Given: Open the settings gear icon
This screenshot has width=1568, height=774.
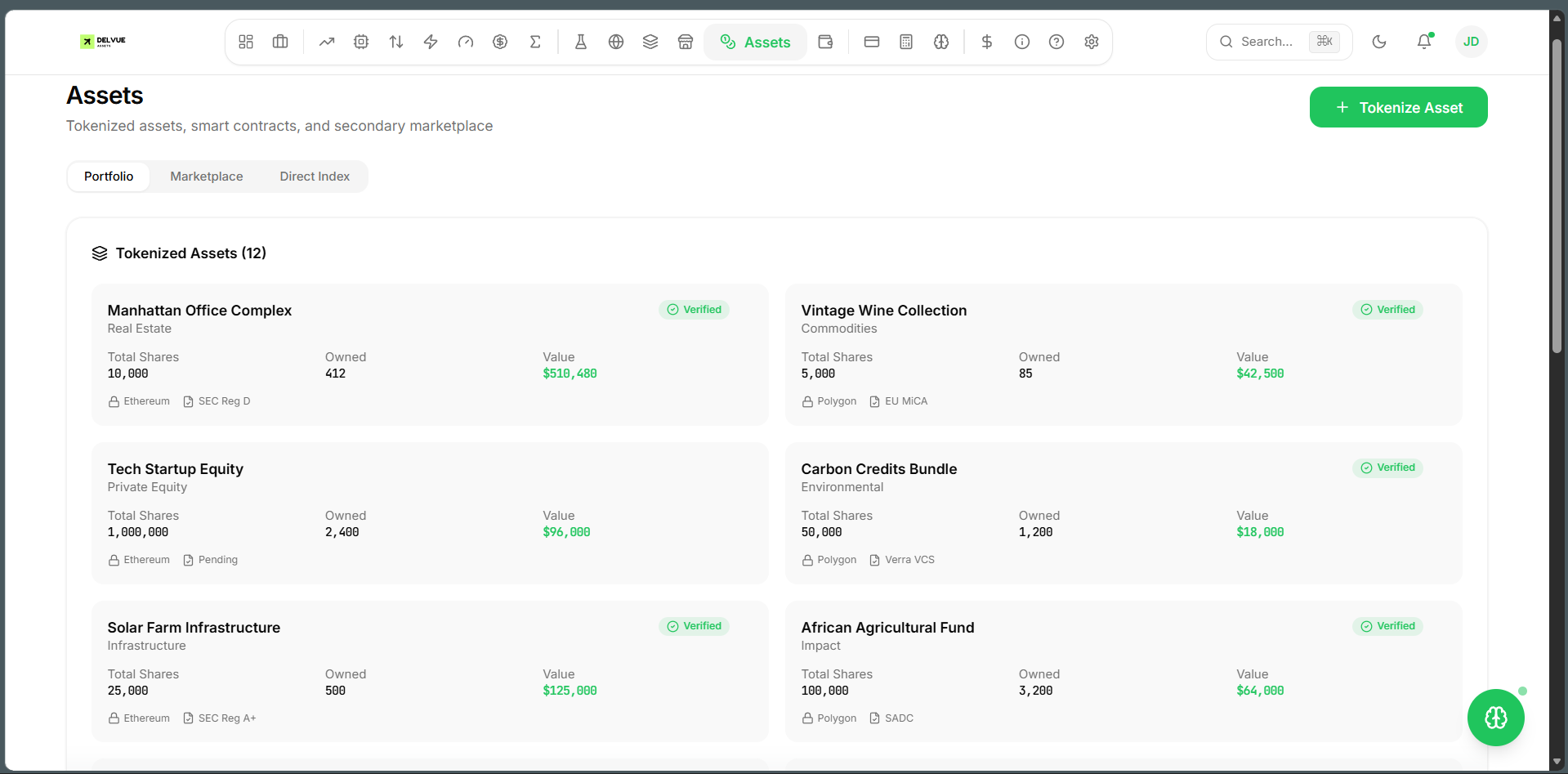Looking at the screenshot, I should click(1092, 42).
